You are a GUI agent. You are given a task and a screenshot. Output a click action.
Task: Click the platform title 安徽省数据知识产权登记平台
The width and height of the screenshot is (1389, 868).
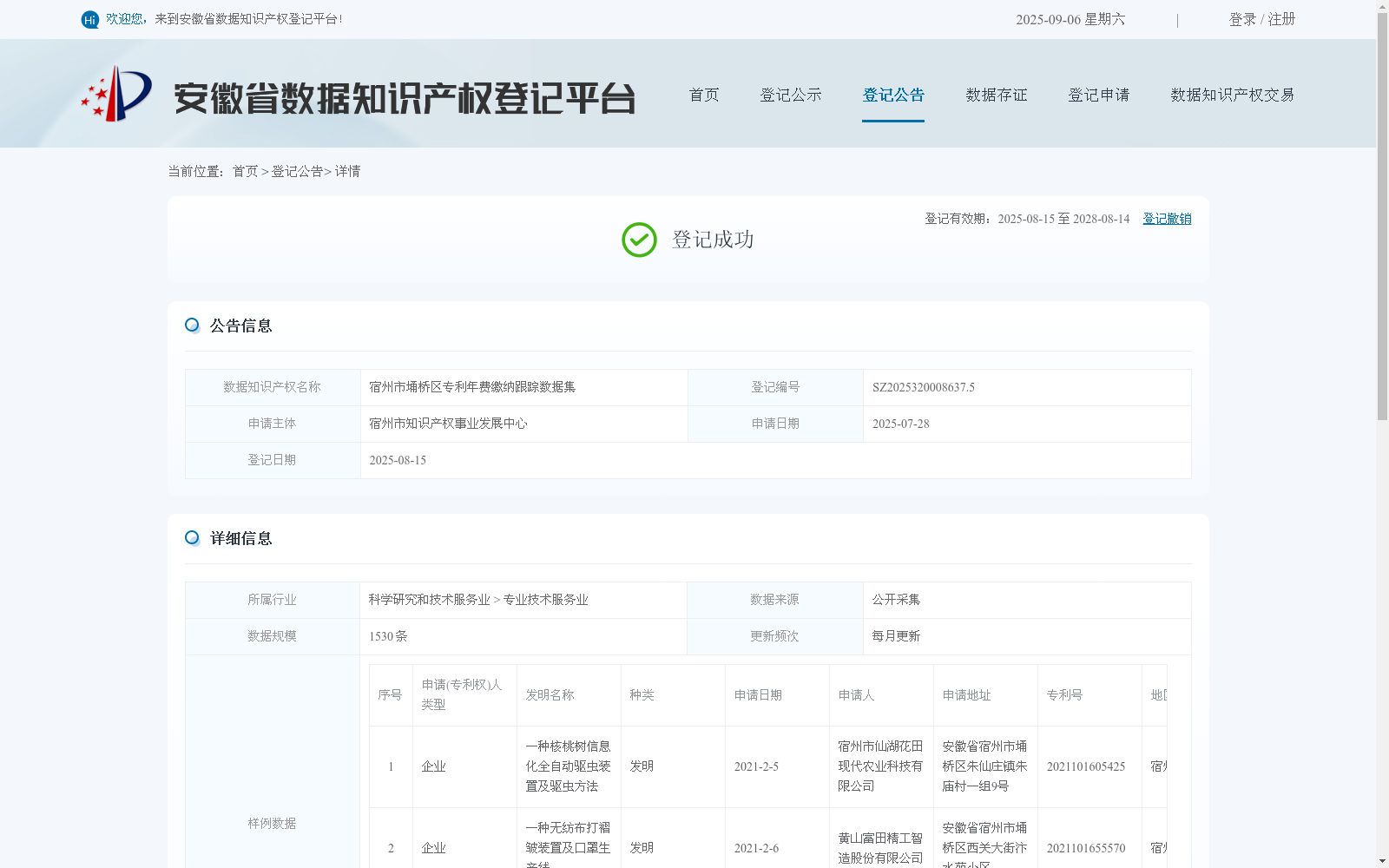click(x=405, y=98)
